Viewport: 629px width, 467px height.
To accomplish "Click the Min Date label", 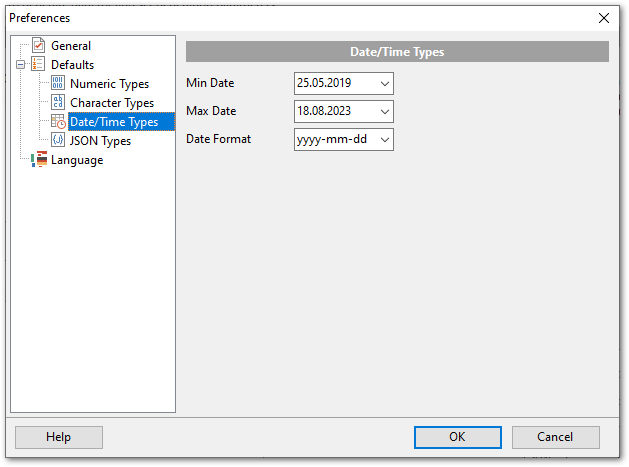I will click(x=210, y=83).
